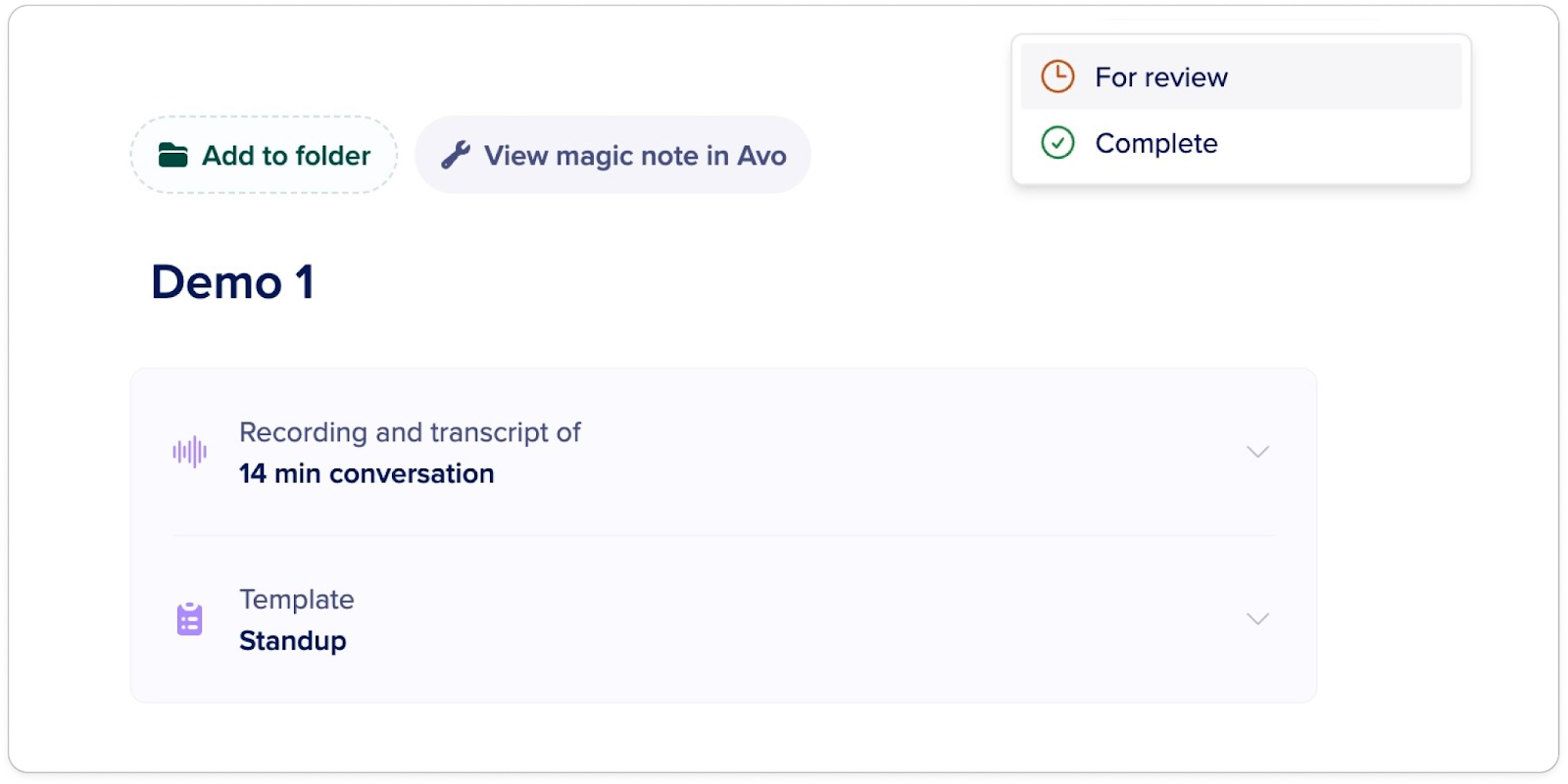Click the Add to folder button
Image resolution: width=1568 pixels, height=784 pixels.
(x=264, y=155)
